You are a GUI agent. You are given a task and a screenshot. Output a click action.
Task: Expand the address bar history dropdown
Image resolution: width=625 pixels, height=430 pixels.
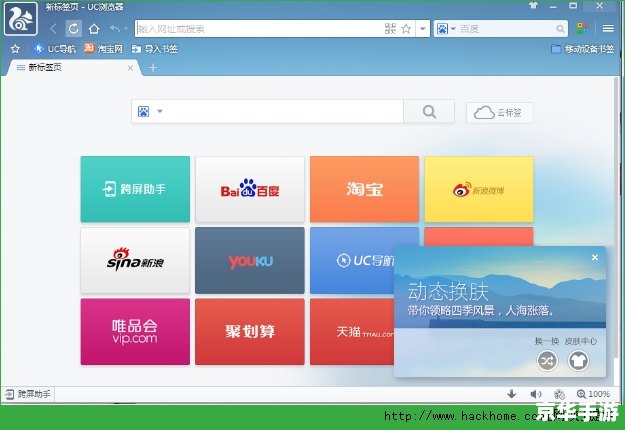coord(423,29)
